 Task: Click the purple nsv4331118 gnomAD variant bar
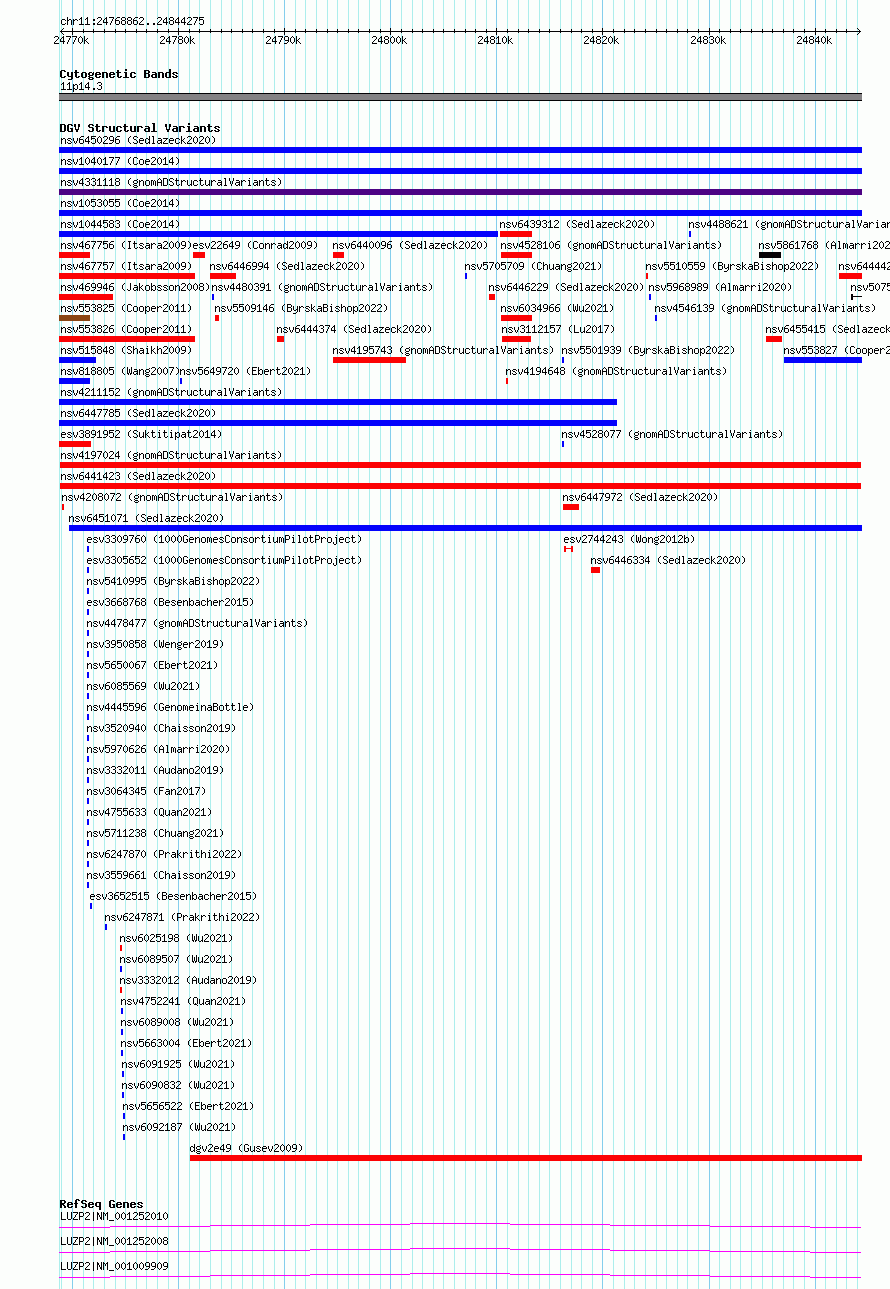[x=460, y=192]
